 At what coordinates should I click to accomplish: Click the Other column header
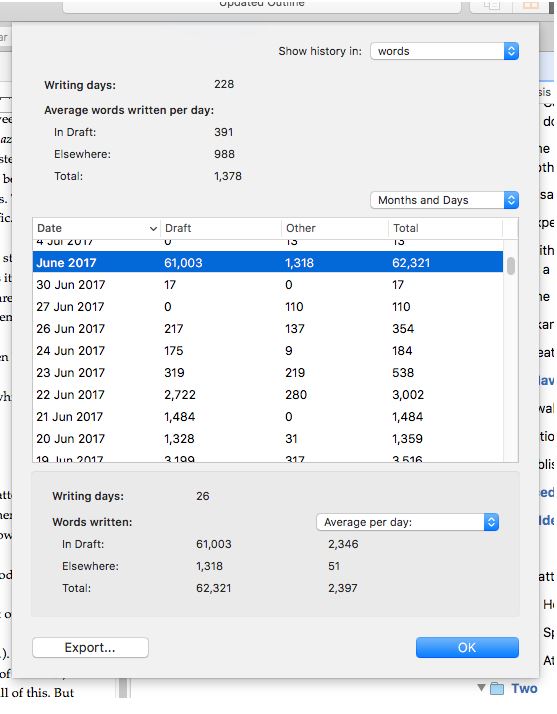coord(335,228)
